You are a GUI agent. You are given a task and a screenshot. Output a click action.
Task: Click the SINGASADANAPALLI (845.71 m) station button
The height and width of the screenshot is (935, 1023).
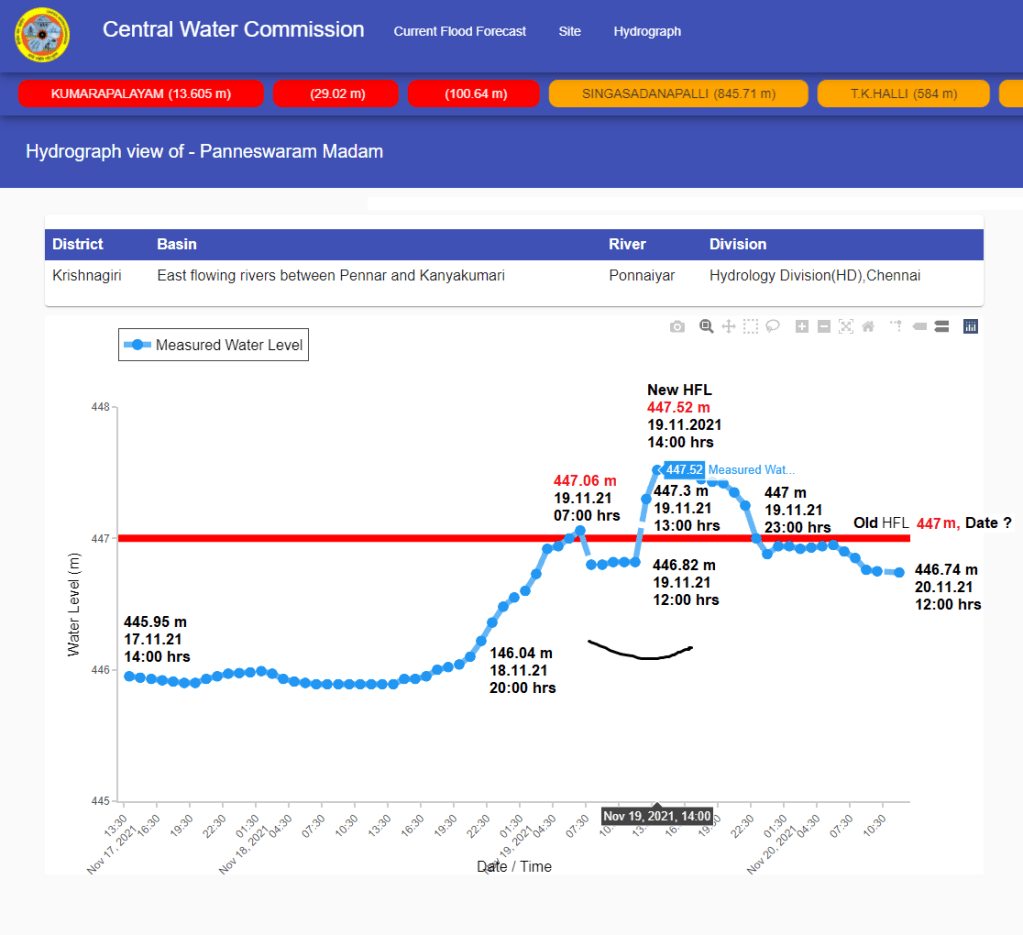coord(678,93)
